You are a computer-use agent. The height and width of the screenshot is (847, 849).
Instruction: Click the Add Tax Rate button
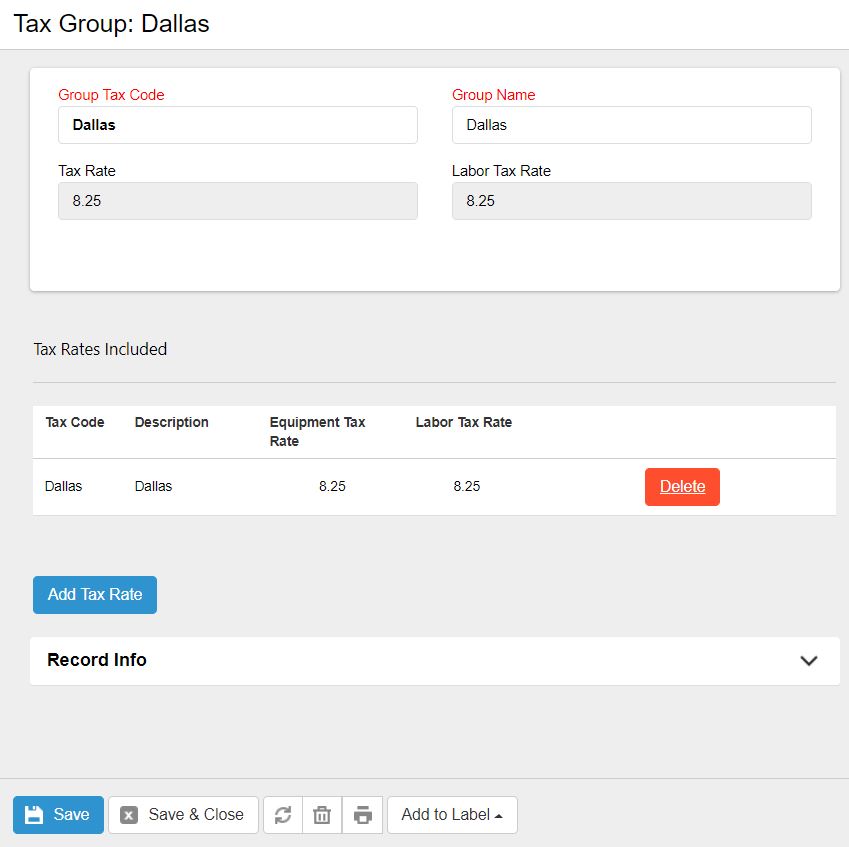click(95, 594)
